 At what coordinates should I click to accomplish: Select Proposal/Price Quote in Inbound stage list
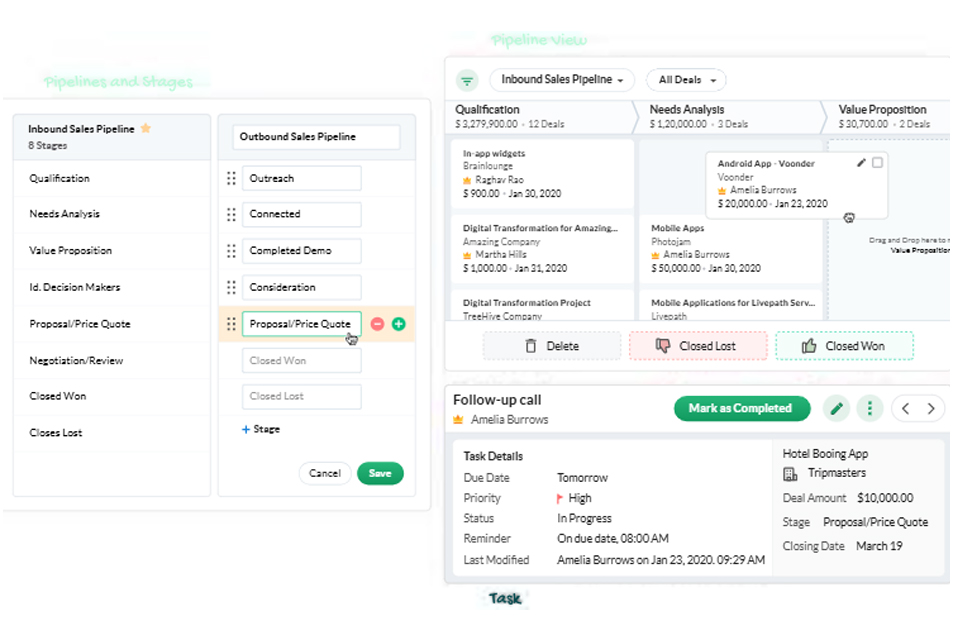112,324
